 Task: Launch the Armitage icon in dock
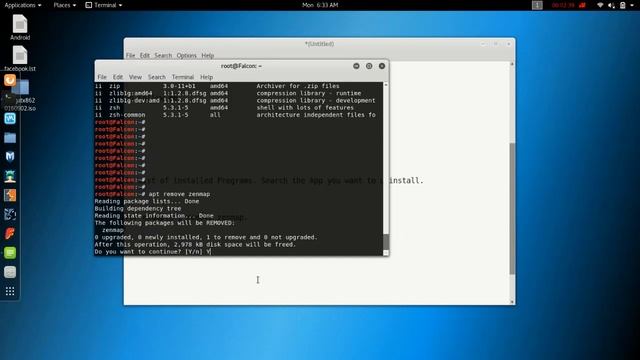tap(10, 176)
